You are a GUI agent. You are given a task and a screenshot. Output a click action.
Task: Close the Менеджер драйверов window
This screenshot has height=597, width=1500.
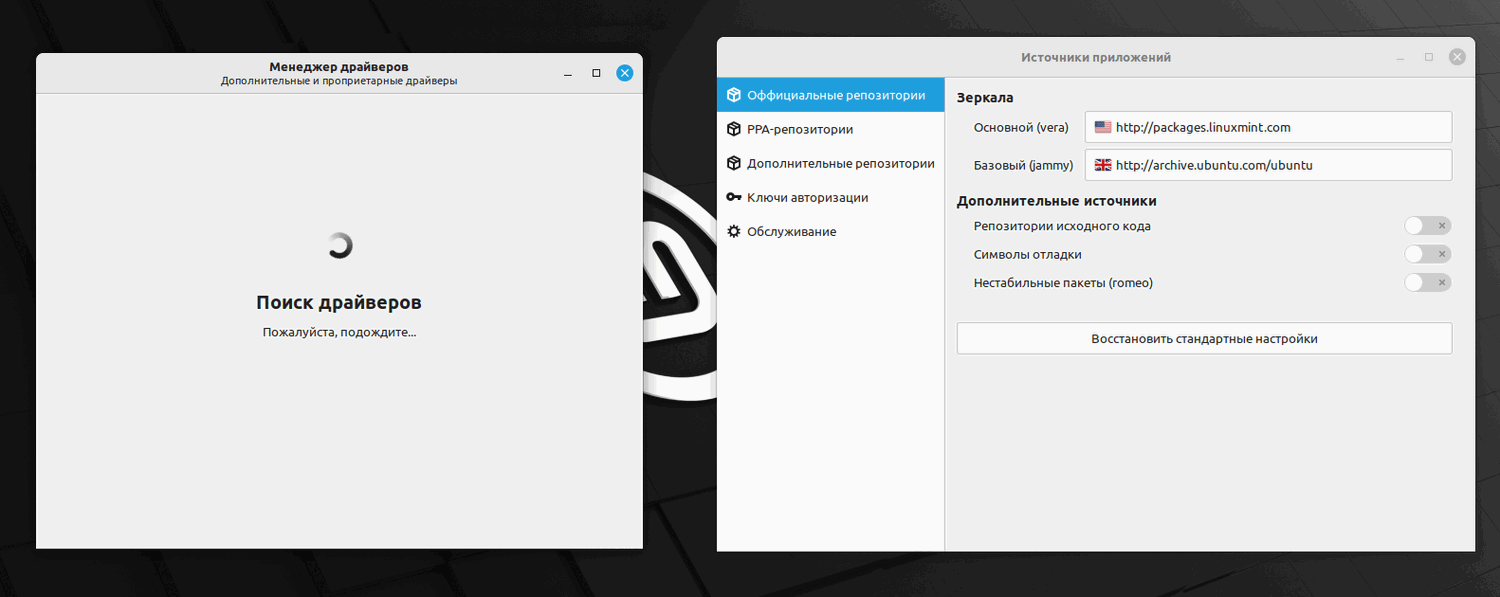point(625,73)
